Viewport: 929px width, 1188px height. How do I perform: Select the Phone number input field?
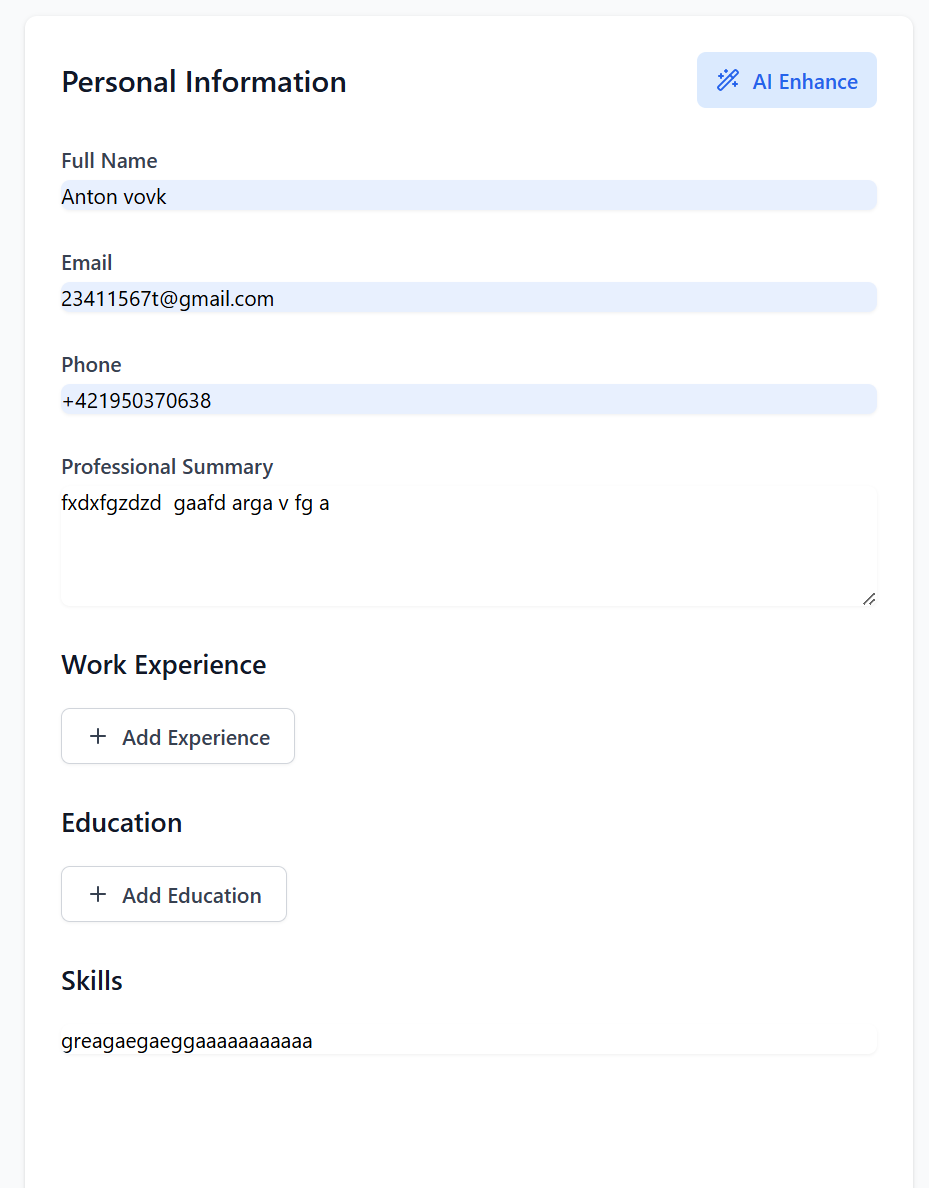(x=468, y=401)
